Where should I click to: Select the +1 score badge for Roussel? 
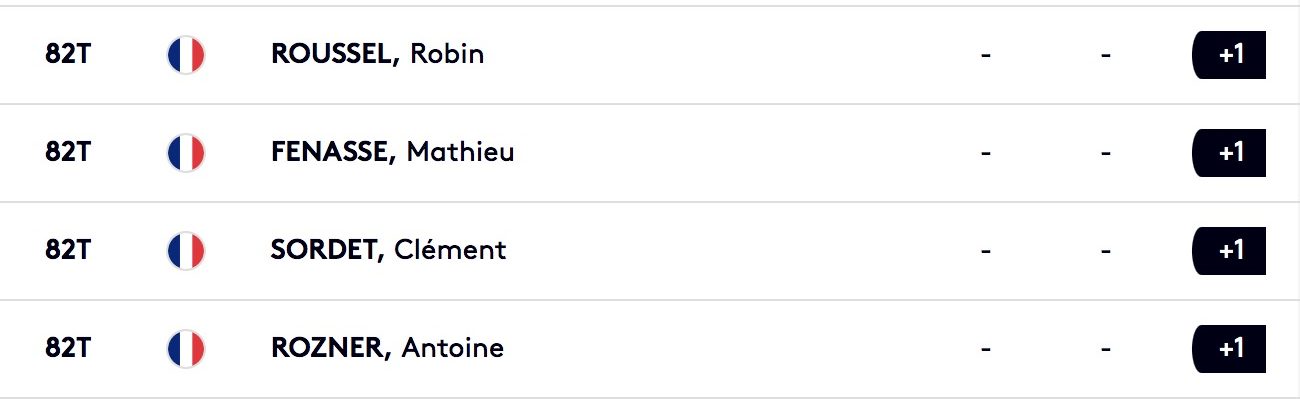1230,54
